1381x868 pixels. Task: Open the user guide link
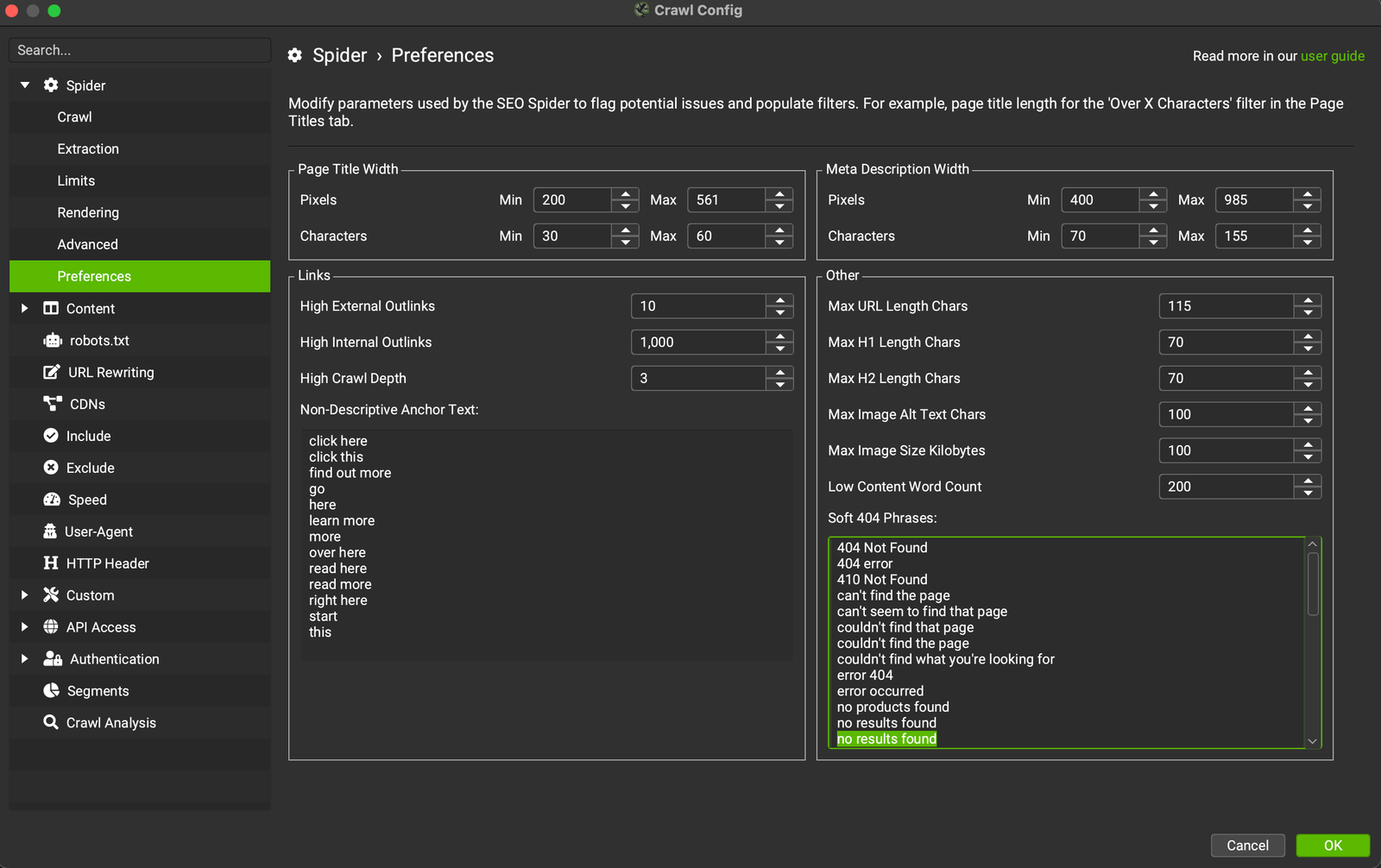point(1332,56)
